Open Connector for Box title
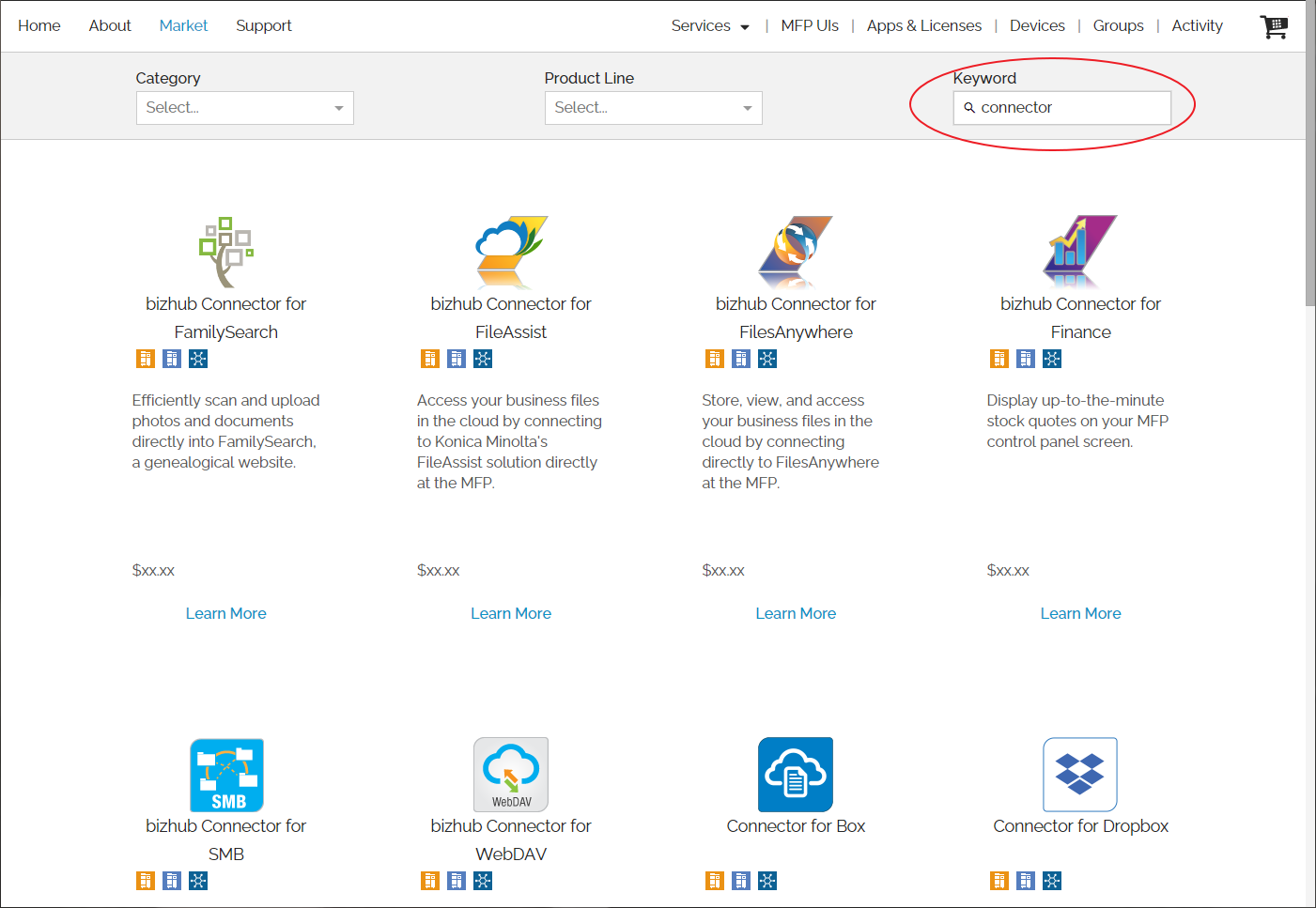Screen dimensions: 1316x908 796,826
